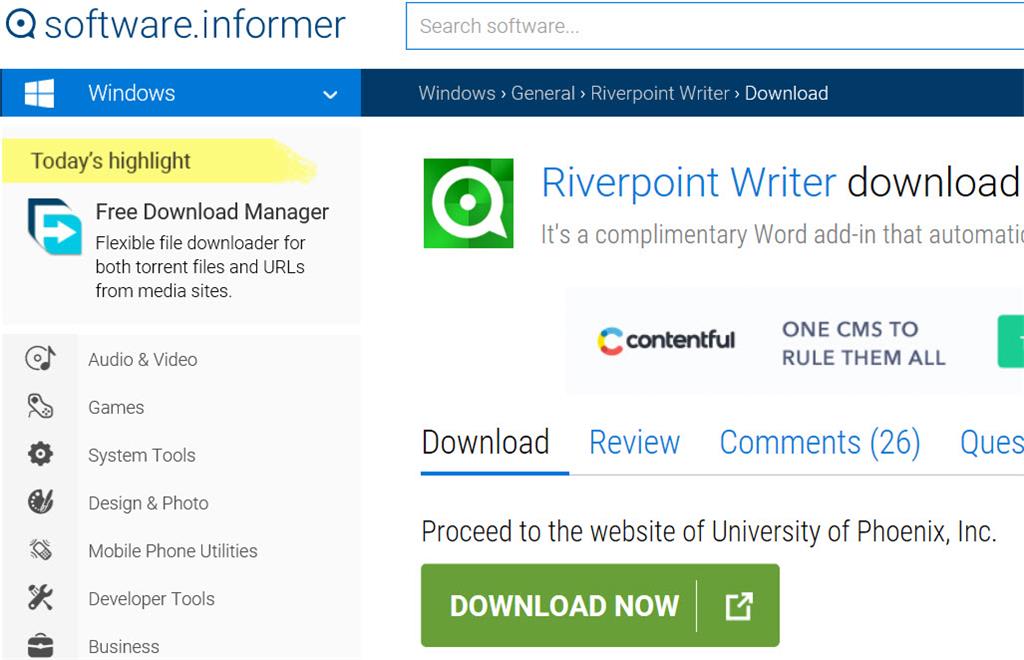Click the software.informer logo icon
This screenshot has width=1024, height=660.
(20, 24)
